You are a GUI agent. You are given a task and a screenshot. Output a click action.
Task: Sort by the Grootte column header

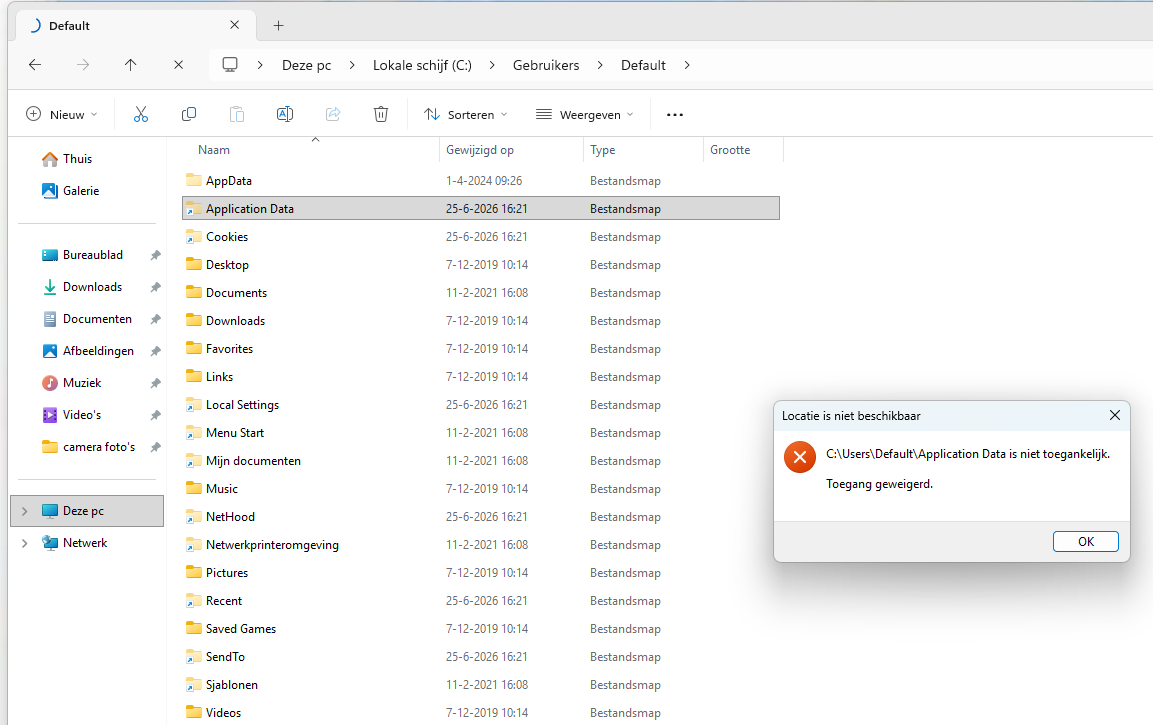(730, 150)
